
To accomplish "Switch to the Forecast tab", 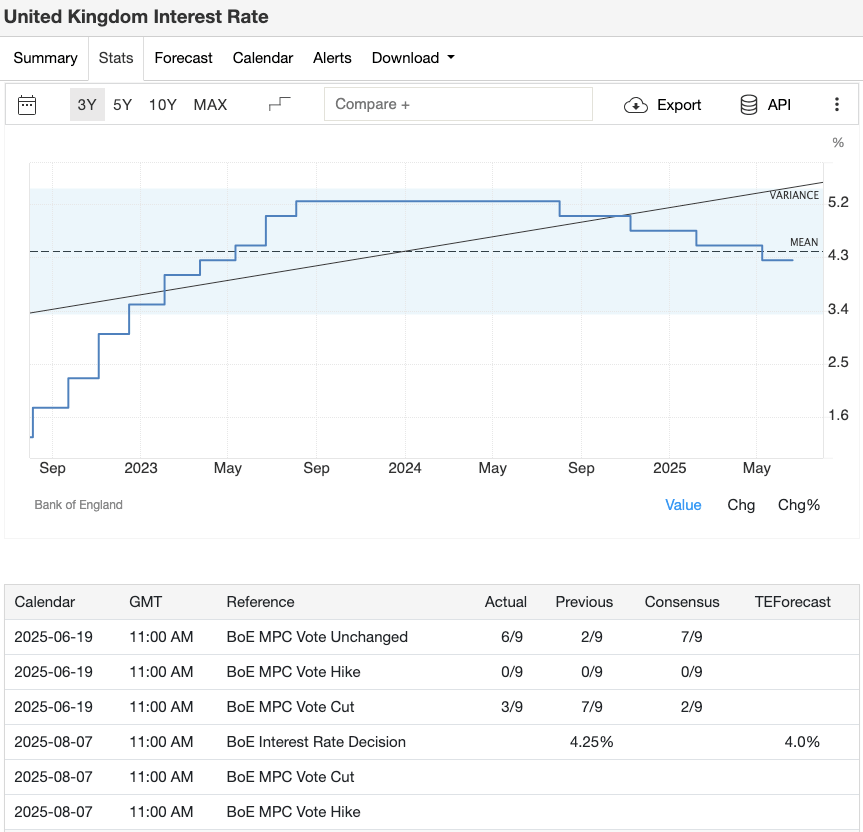I will (183, 58).
